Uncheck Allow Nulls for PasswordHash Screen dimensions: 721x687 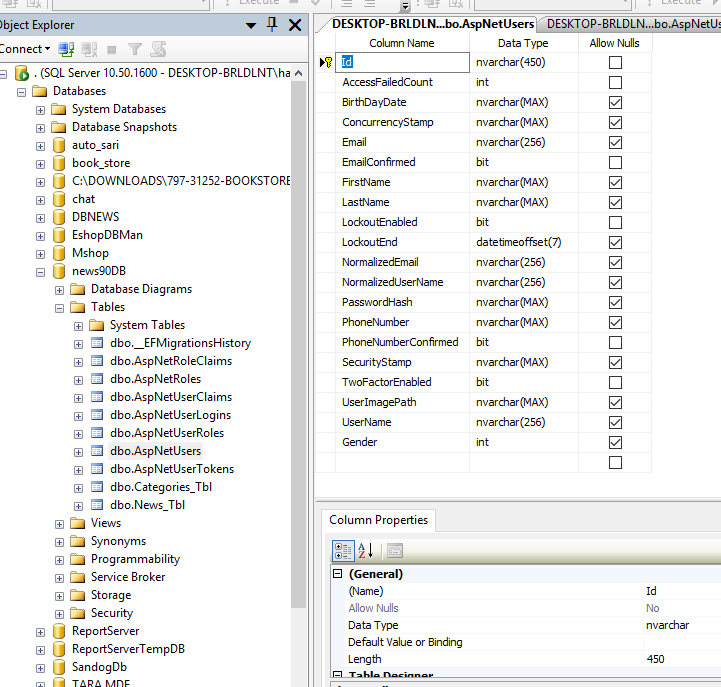pos(615,302)
